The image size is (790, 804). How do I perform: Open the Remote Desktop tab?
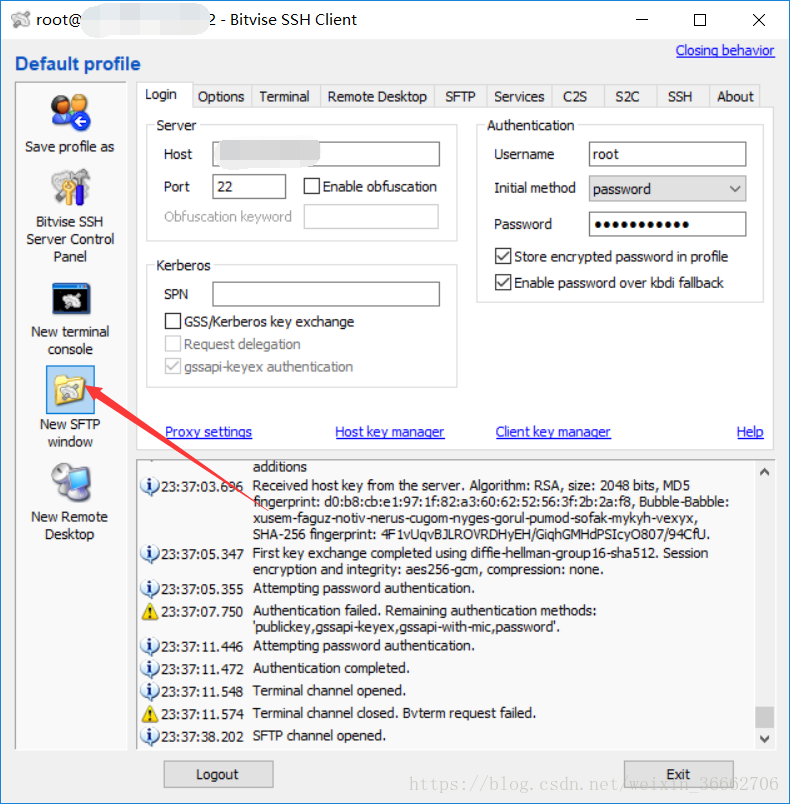point(377,96)
